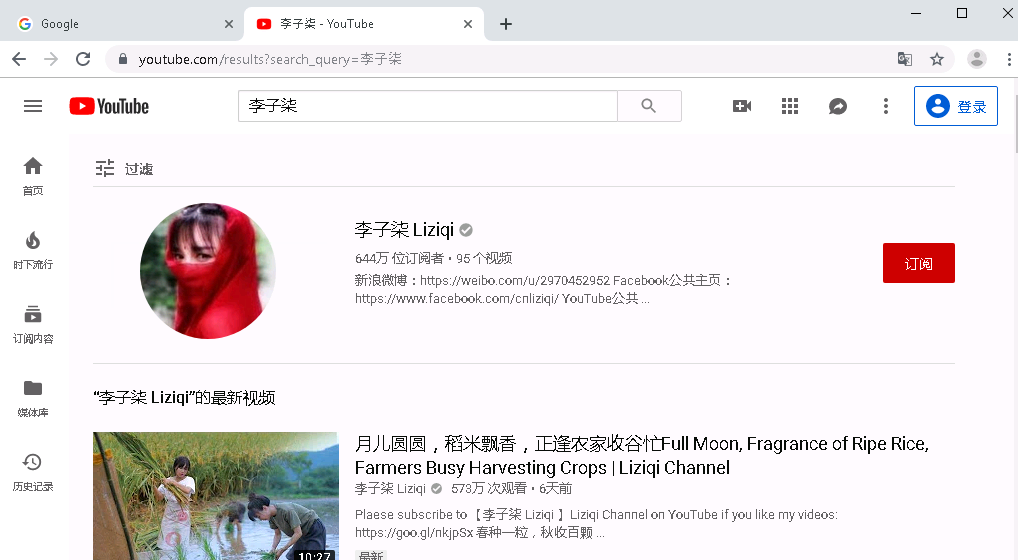View site security lock info
1018x560 pixels.
(123, 59)
